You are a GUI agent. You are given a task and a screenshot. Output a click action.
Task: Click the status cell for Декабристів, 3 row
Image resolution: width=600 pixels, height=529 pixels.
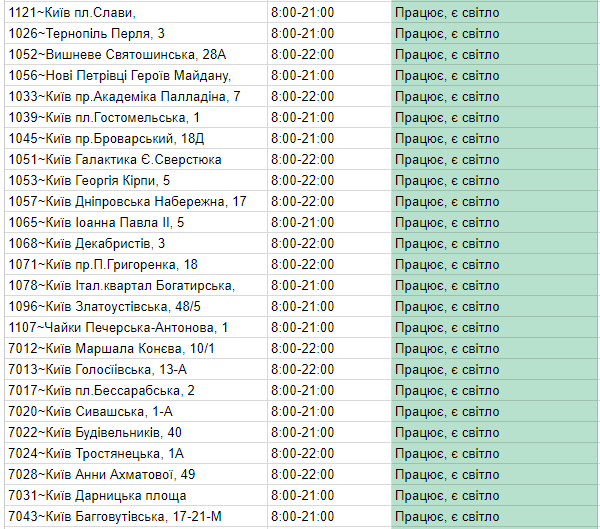point(494,243)
